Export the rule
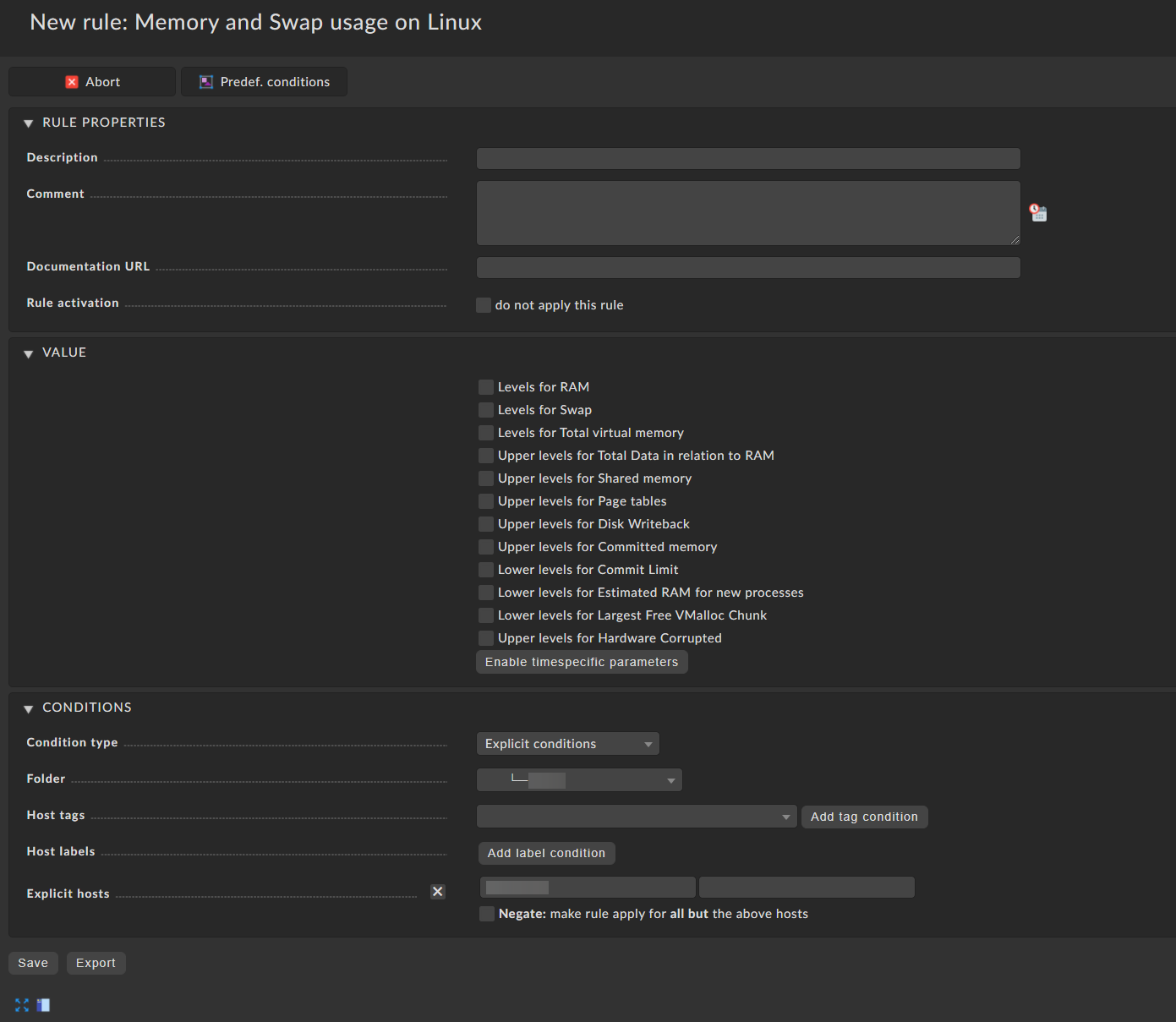This screenshot has height=1022, width=1176. 96,963
